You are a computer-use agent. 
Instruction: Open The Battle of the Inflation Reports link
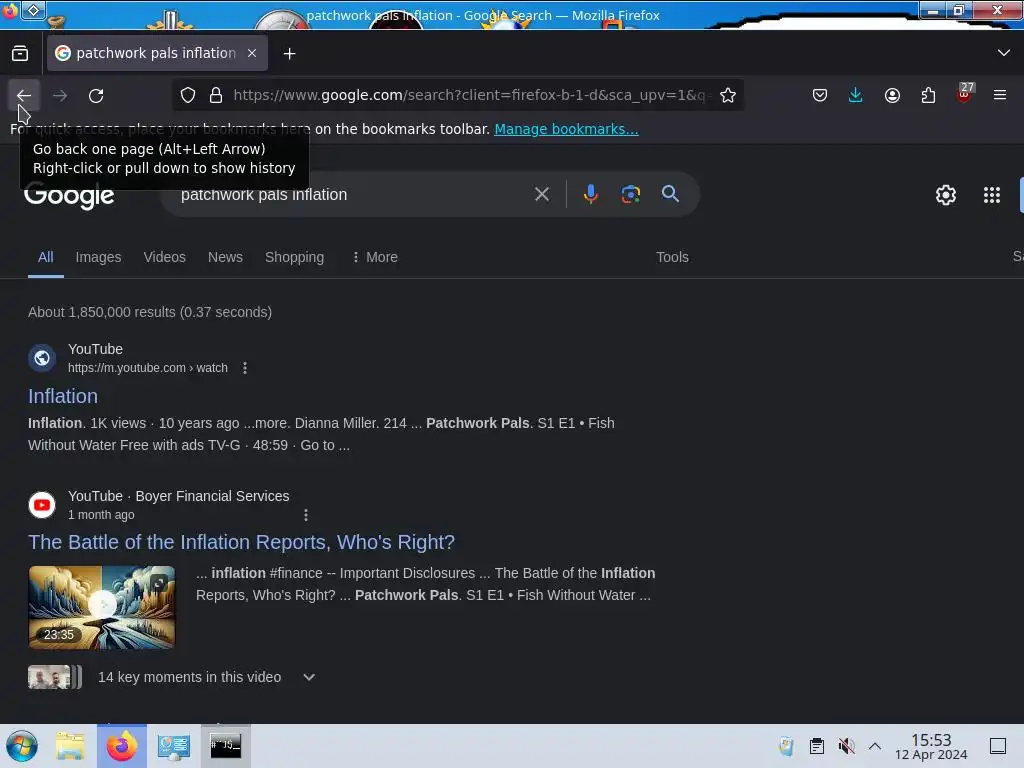[x=242, y=542]
